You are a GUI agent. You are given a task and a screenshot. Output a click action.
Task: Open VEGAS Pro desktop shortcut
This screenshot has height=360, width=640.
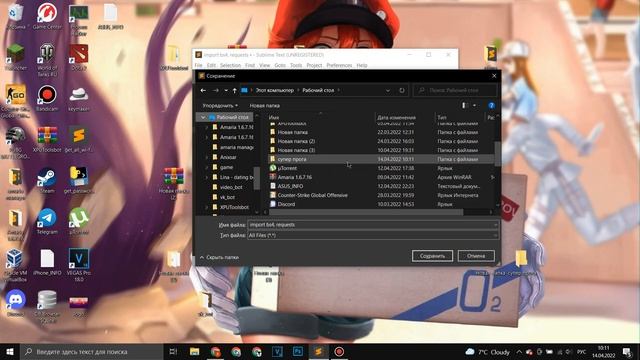[x=78, y=264]
